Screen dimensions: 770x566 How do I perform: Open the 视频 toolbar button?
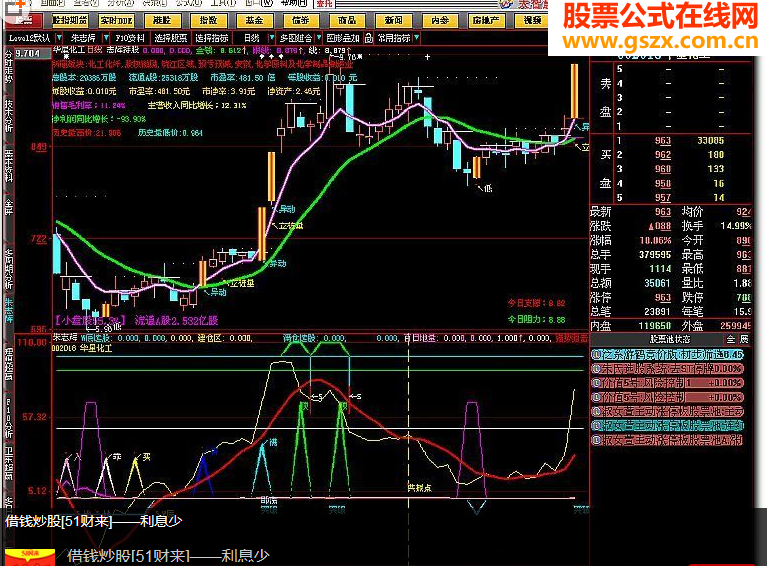pos(531,21)
